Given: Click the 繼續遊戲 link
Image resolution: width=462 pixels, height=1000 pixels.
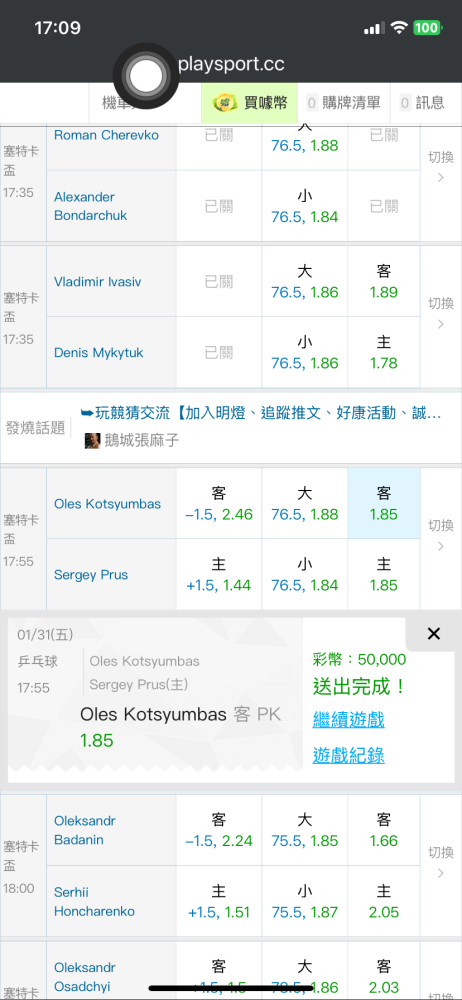Looking at the screenshot, I should coord(348,721).
